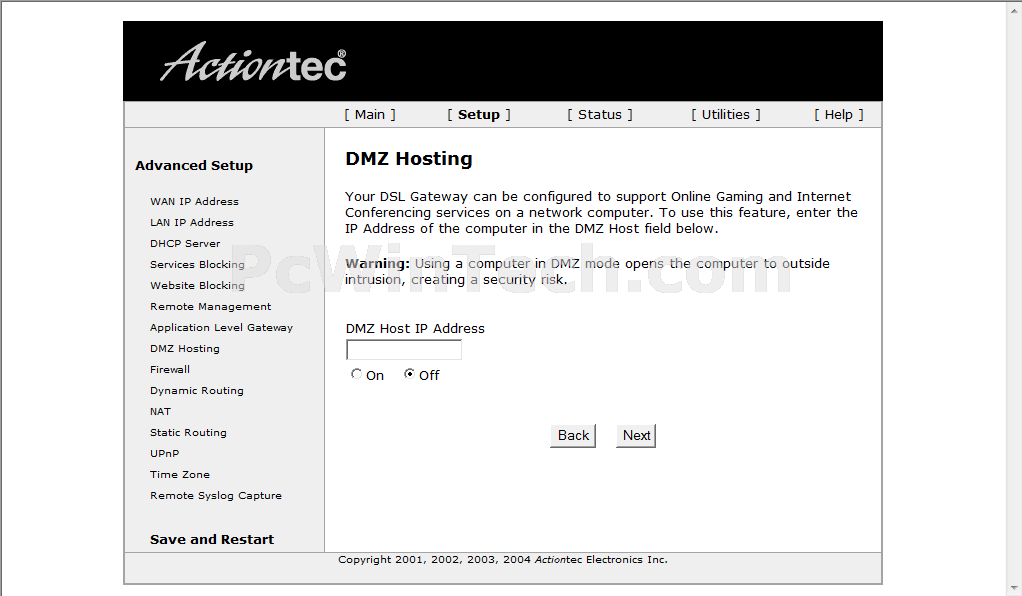The height and width of the screenshot is (596, 1022).
Task: Switch to the Status tab
Action: tap(600, 115)
